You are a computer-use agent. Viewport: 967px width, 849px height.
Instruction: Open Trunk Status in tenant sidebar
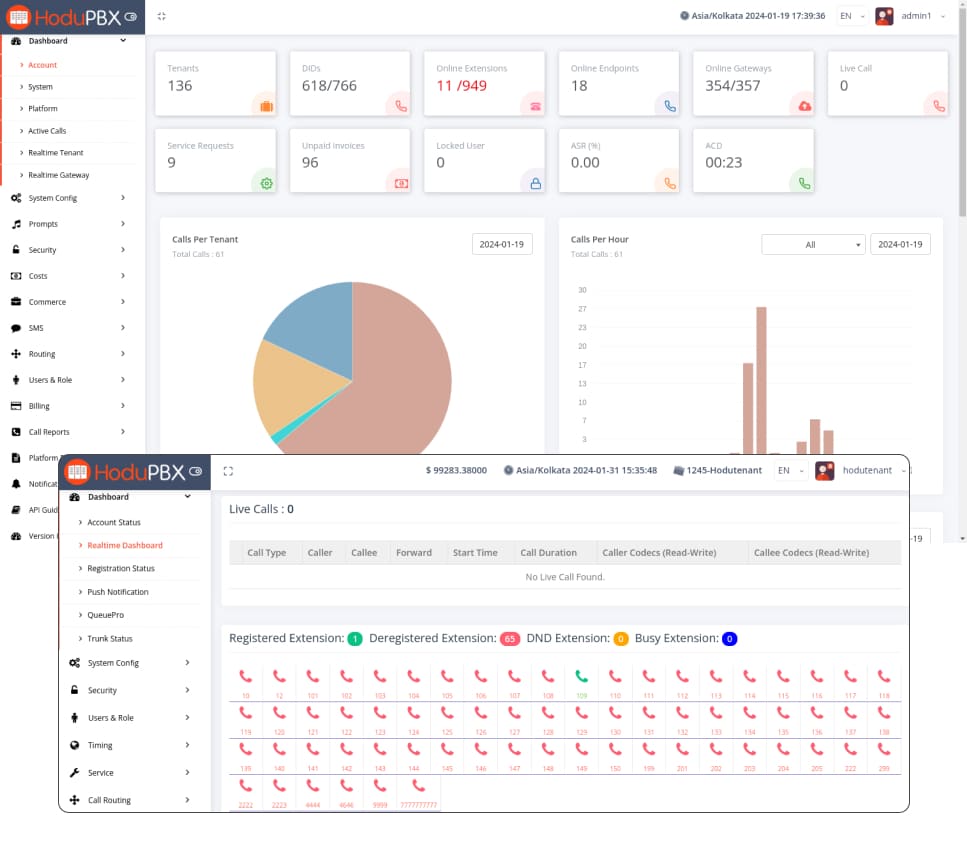pyautogui.click(x=109, y=639)
